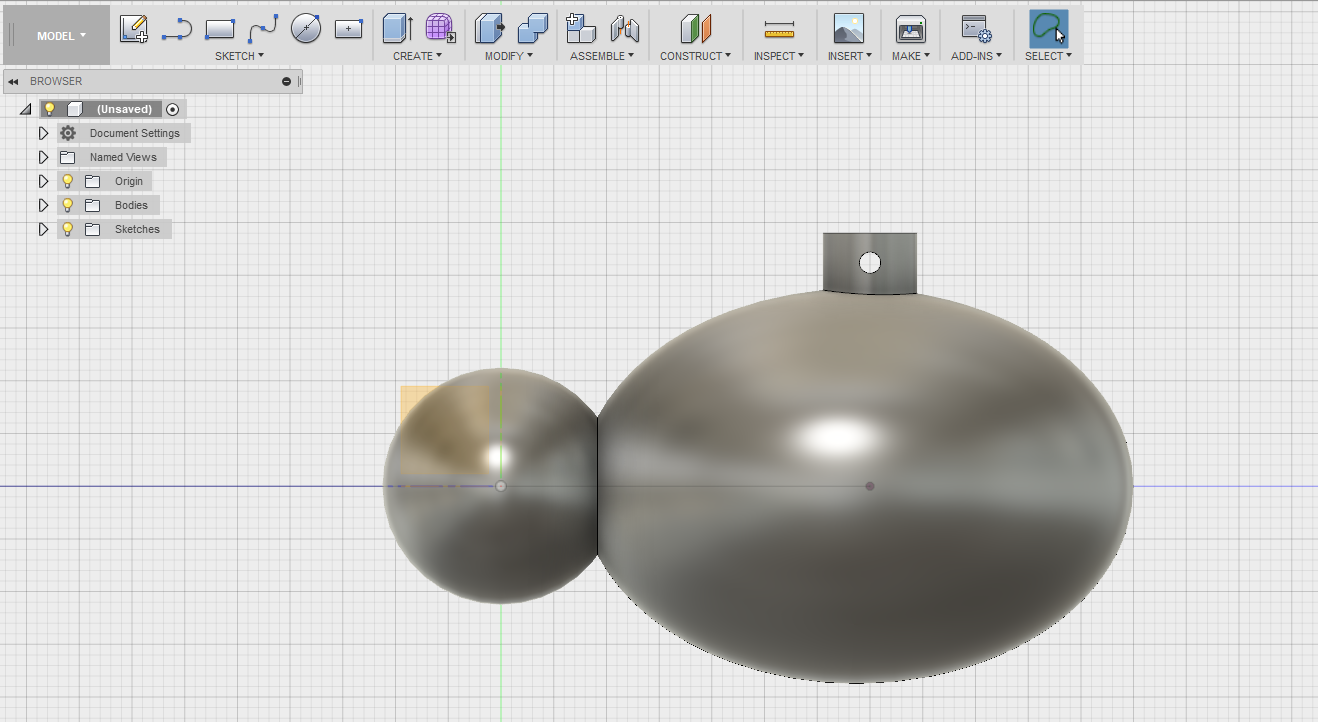Image resolution: width=1318 pixels, height=722 pixels.
Task: Activate the Select tool icon
Action: 1048,29
